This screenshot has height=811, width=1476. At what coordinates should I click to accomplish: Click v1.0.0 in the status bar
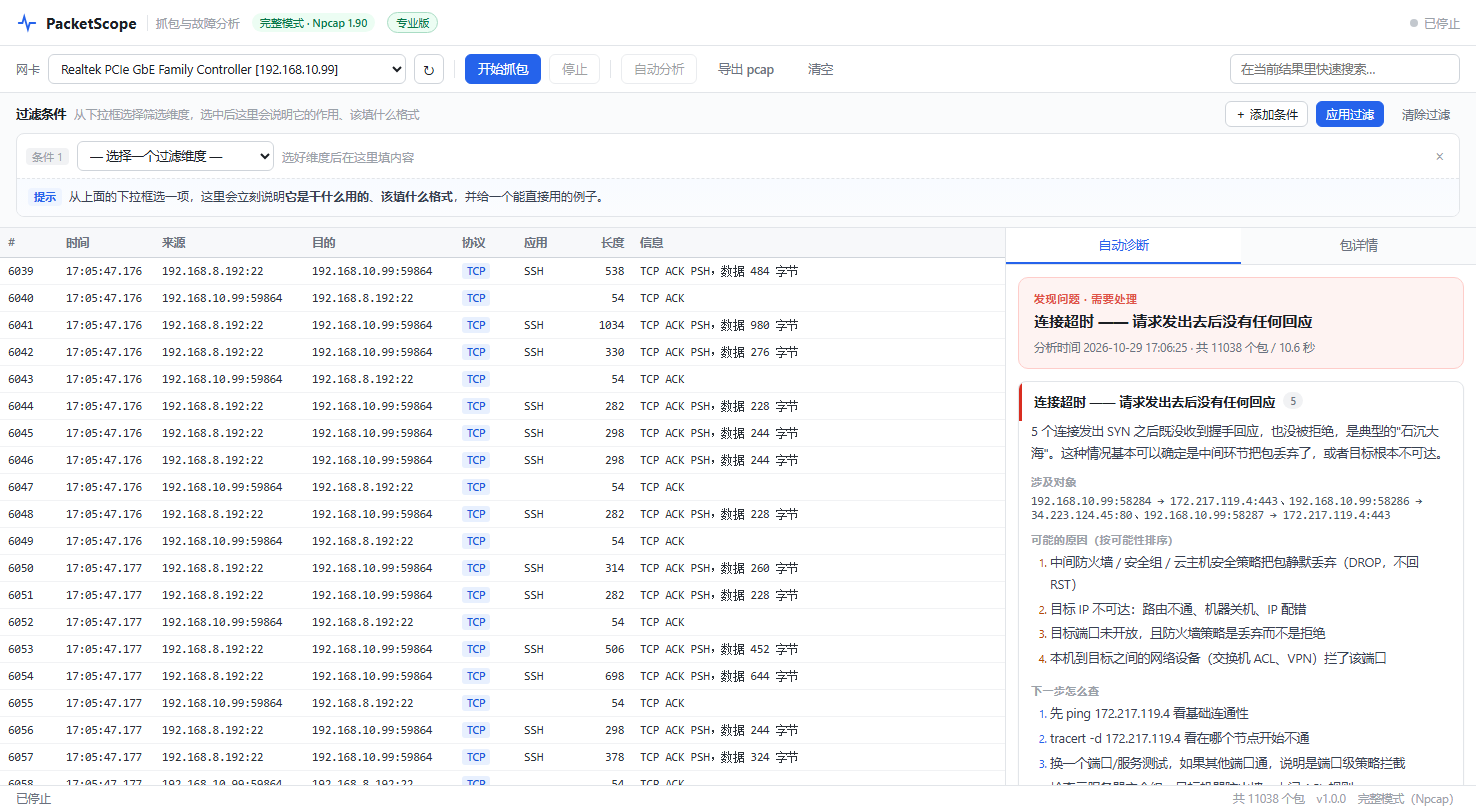pos(1331,799)
